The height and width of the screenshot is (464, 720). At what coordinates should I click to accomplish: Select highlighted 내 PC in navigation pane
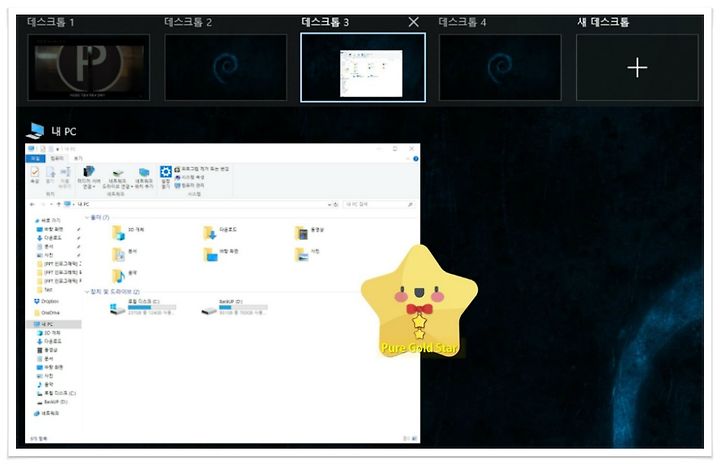pos(54,324)
